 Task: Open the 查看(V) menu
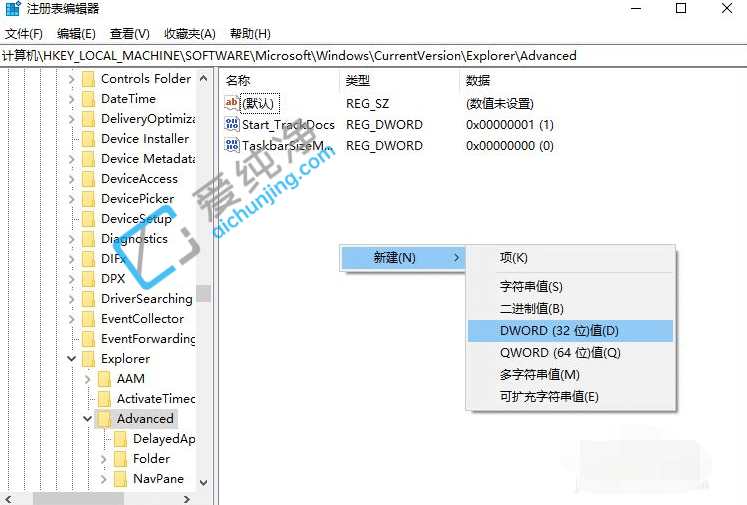click(130, 34)
